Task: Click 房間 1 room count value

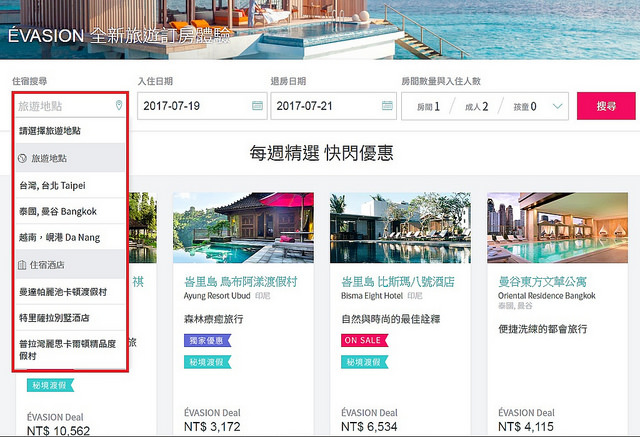Action: click(x=428, y=106)
